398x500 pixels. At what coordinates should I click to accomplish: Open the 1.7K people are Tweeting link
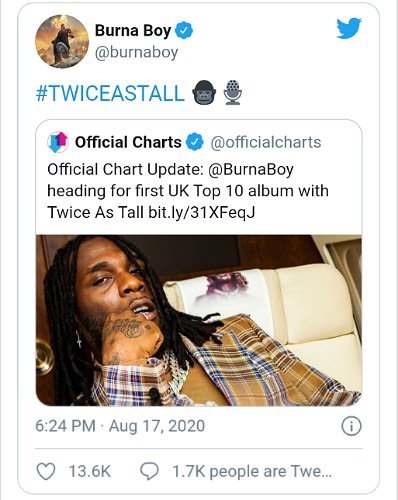[252, 471]
